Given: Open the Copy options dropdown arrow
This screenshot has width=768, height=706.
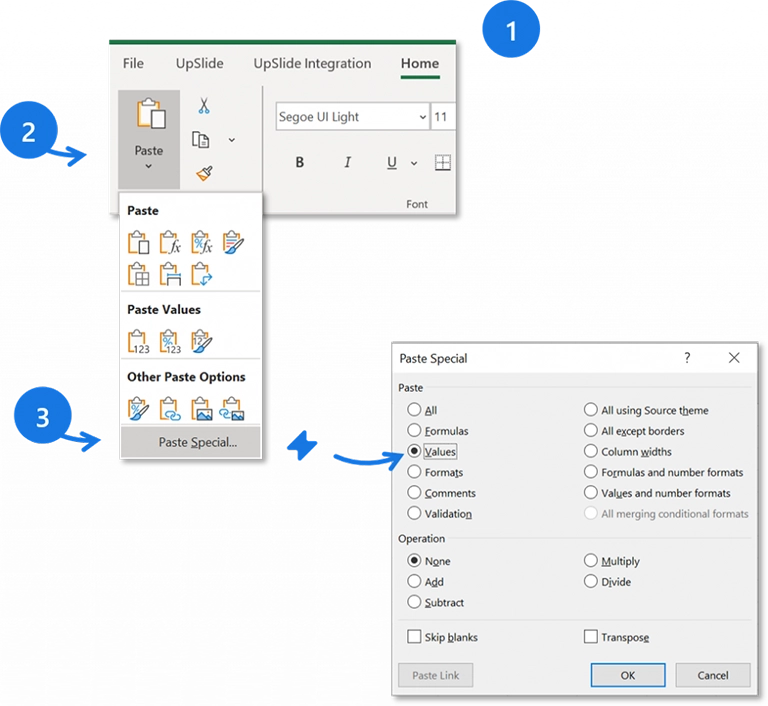Looking at the screenshot, I should [x=232, y=140].
